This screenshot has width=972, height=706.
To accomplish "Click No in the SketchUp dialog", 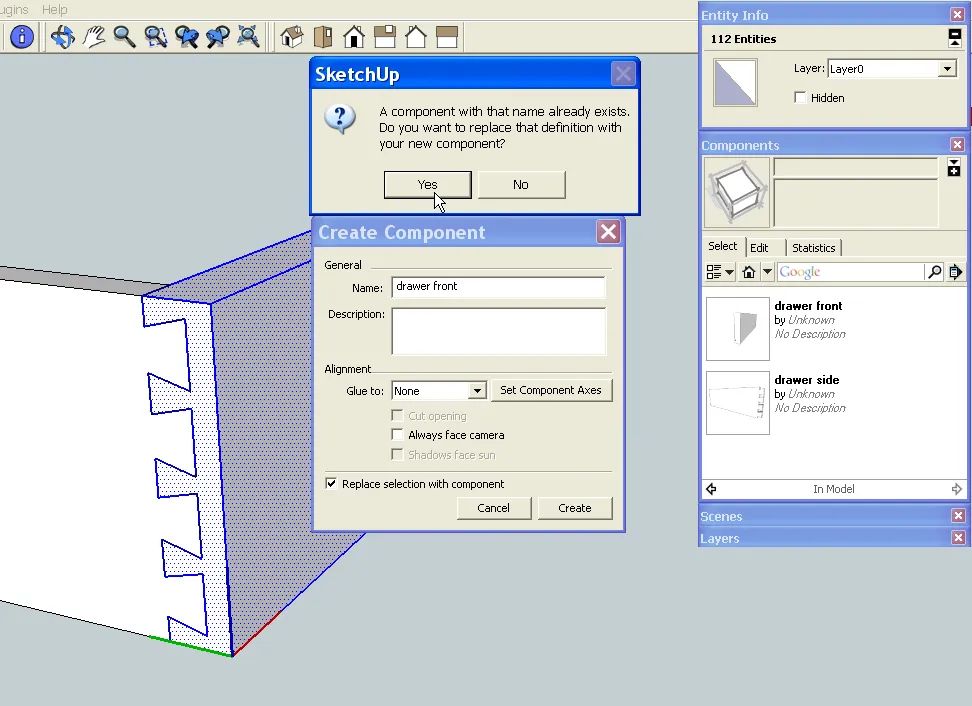I will point(521,185).
